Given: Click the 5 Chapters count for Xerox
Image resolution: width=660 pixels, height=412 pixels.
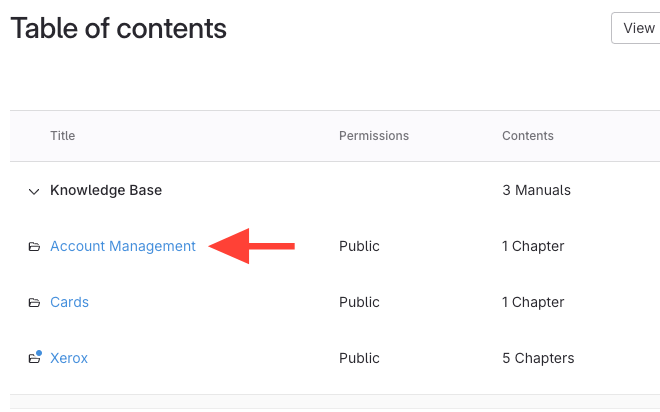Looking at the screenshot, I should tap(538, 358).
